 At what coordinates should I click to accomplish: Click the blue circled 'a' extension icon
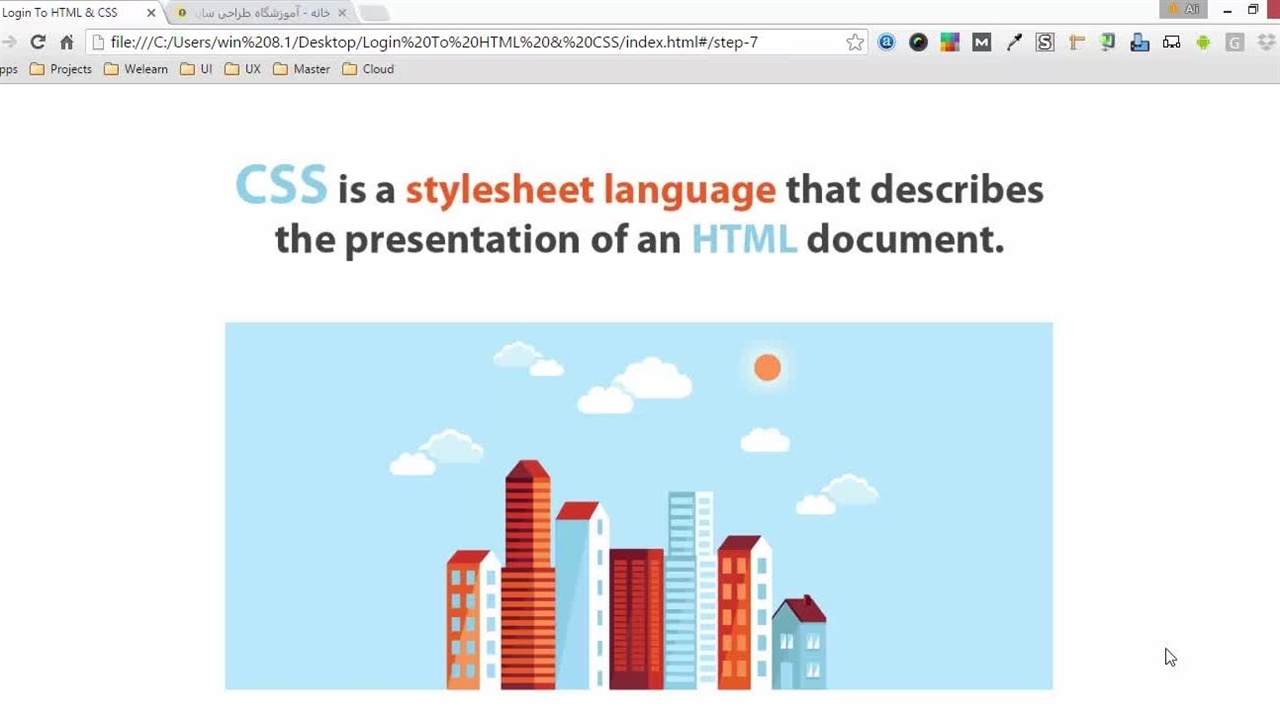click(886, 42)
